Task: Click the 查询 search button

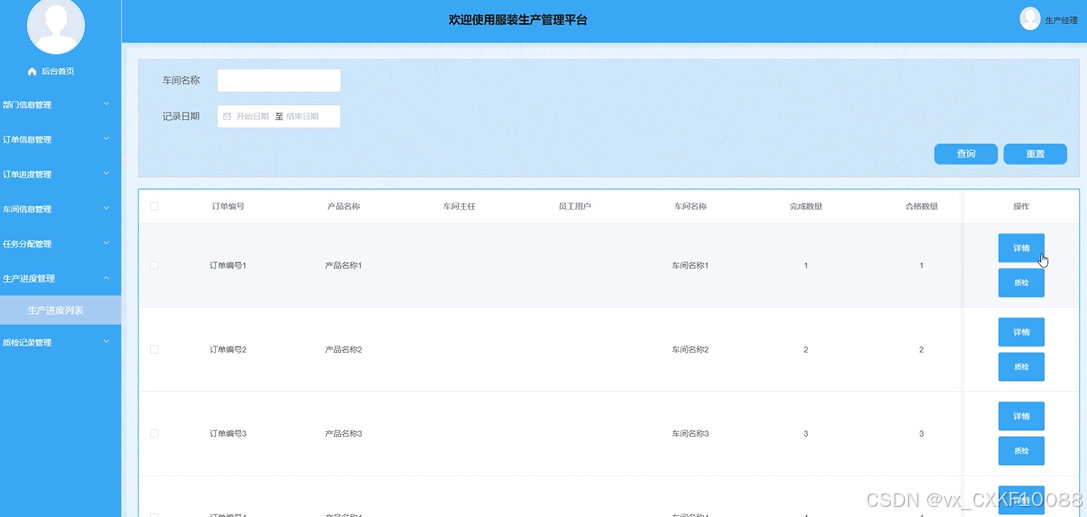Action: click(966, 154)
